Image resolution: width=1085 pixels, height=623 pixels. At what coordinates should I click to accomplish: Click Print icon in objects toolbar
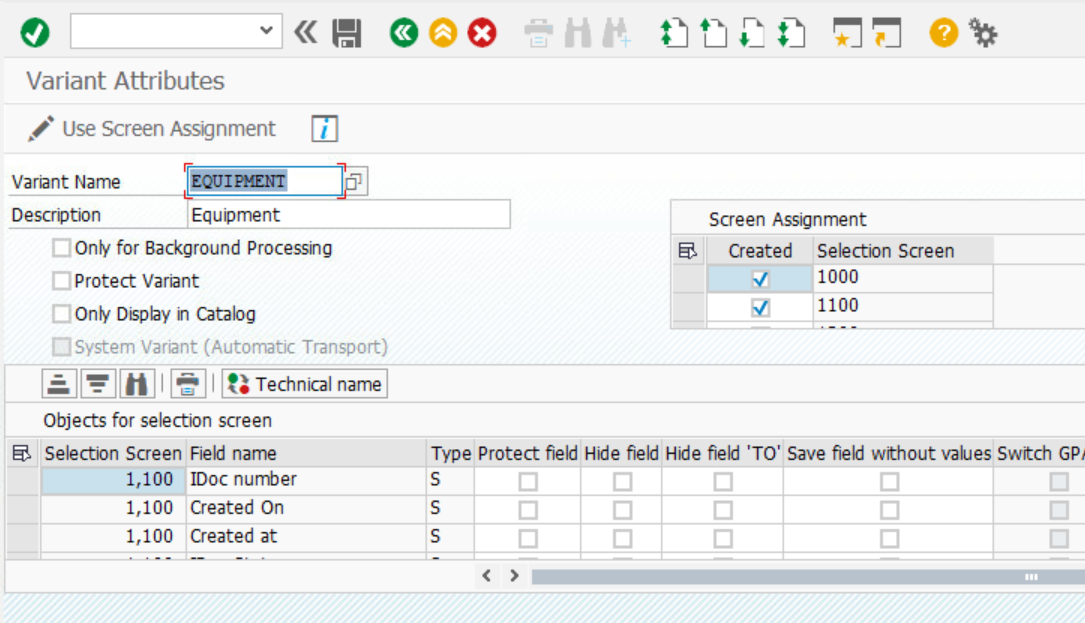(188, 383)
